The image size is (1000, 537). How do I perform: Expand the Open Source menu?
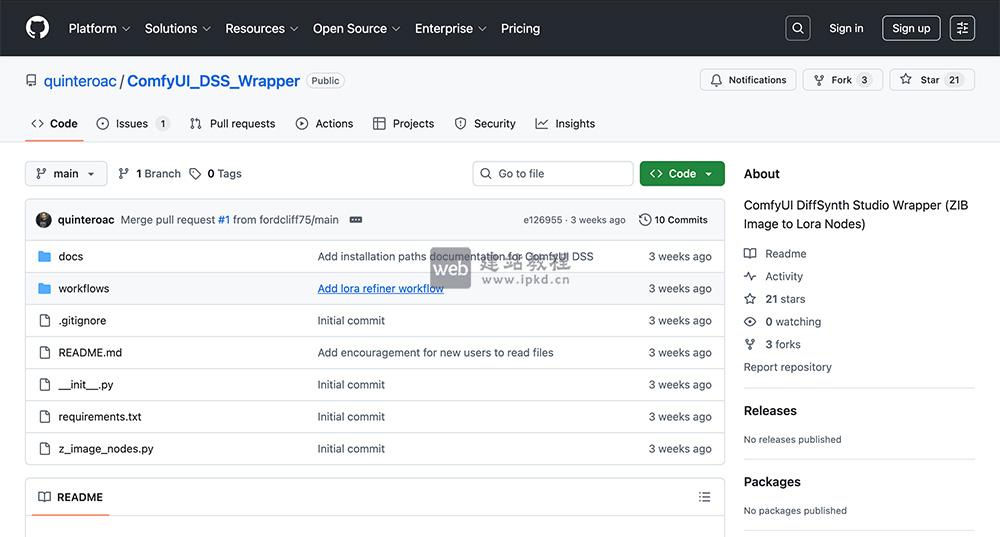(x=357, y=29)
